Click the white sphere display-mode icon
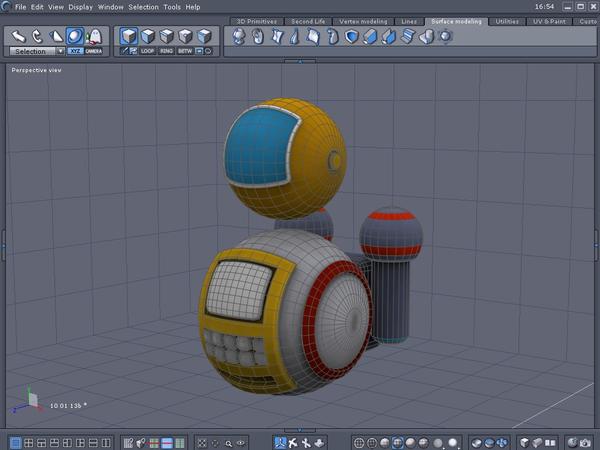Image resolution: width=600 pixels, height=450 pixels. (453, 443)
